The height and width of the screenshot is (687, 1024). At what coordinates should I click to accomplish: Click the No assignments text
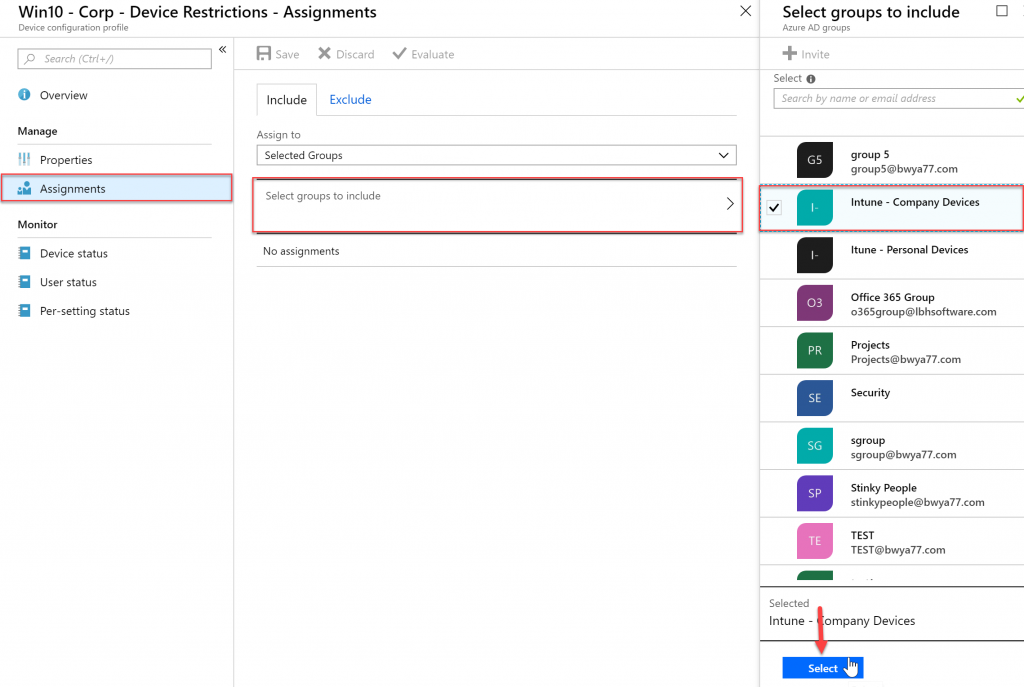[x=301, y=251]
